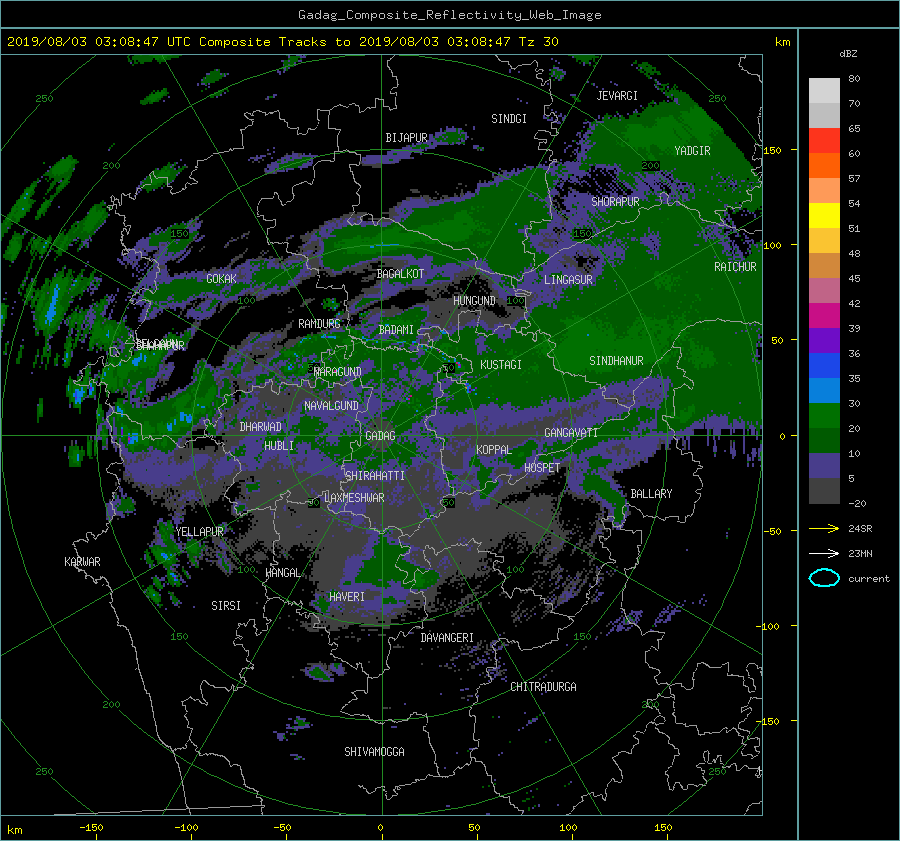
Task: Click the SINDHANUR city label
Action: [616, 361]
